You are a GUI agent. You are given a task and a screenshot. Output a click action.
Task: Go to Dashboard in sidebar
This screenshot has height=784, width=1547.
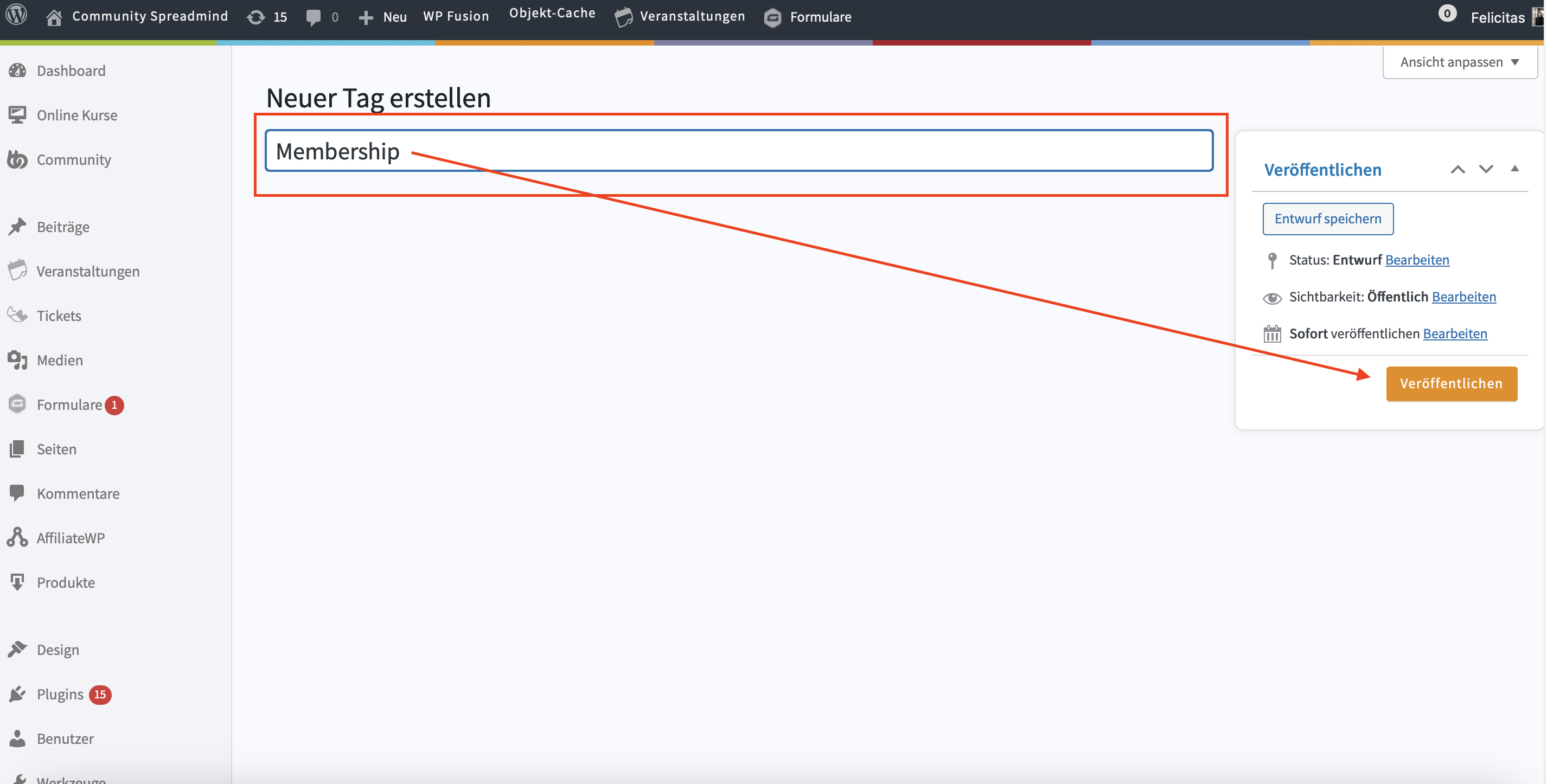(71, 71)
